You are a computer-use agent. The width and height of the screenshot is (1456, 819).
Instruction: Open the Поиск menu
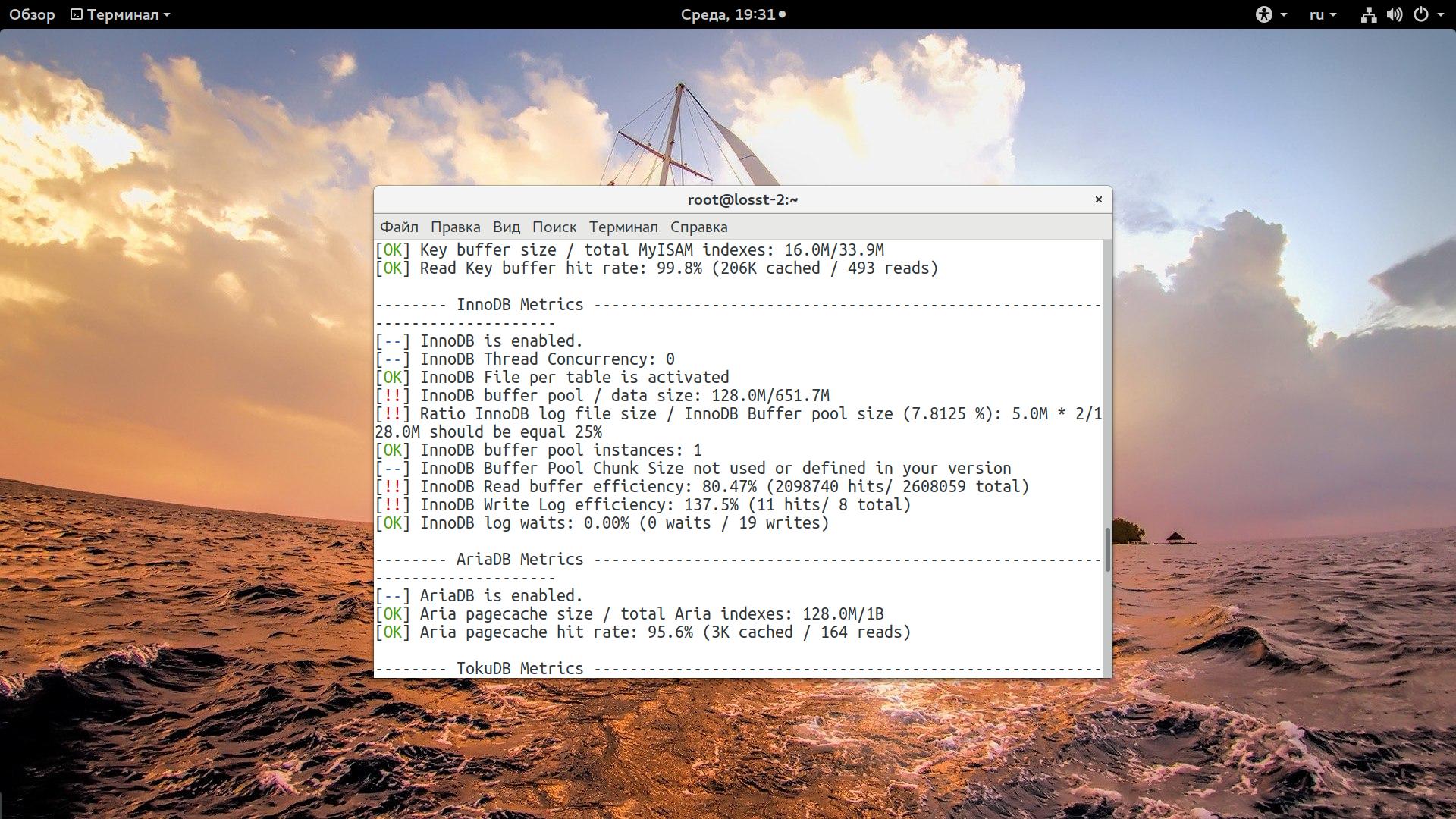555,227
